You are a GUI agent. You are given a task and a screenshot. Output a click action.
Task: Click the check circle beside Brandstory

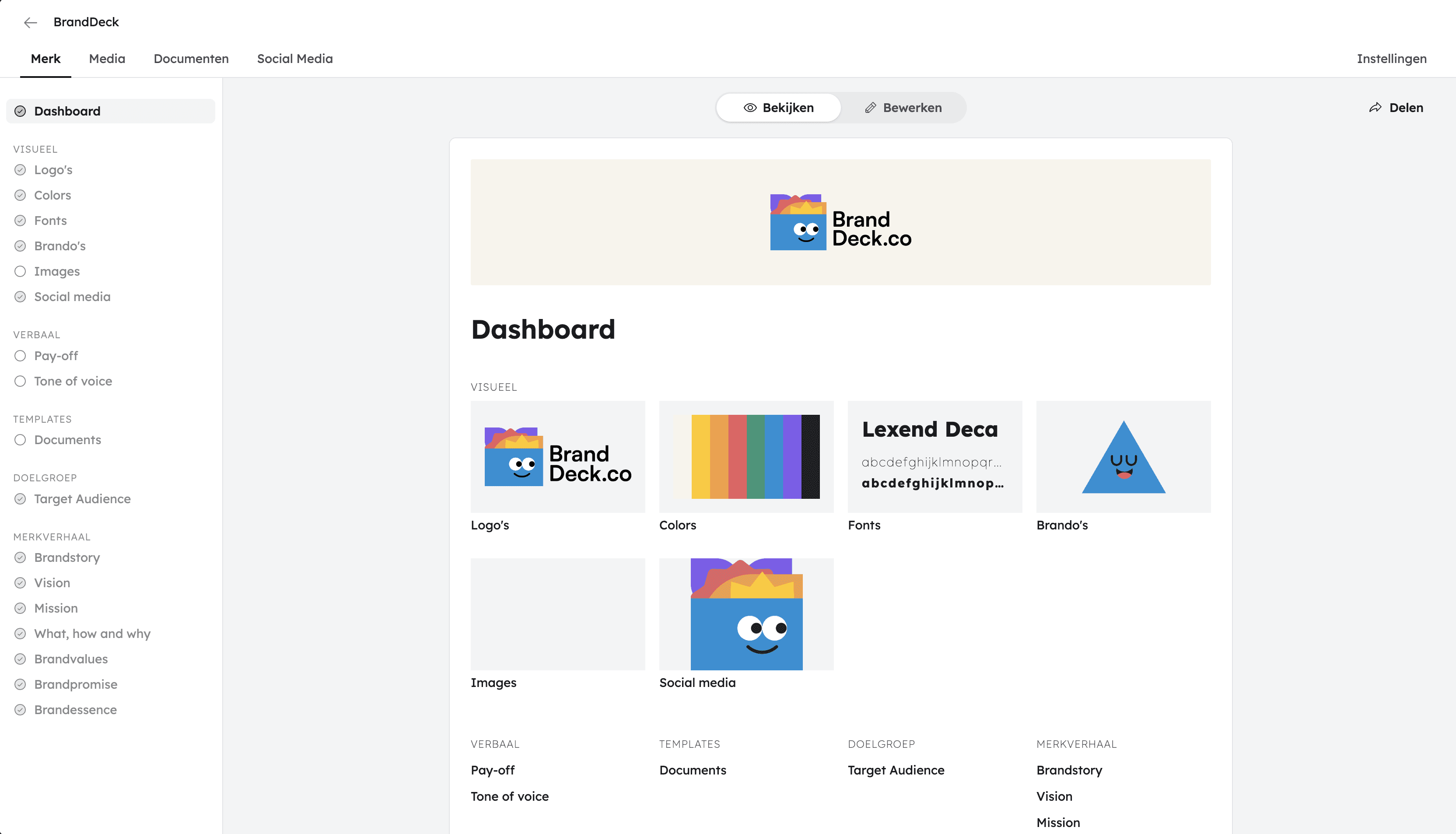pos(20,557)
